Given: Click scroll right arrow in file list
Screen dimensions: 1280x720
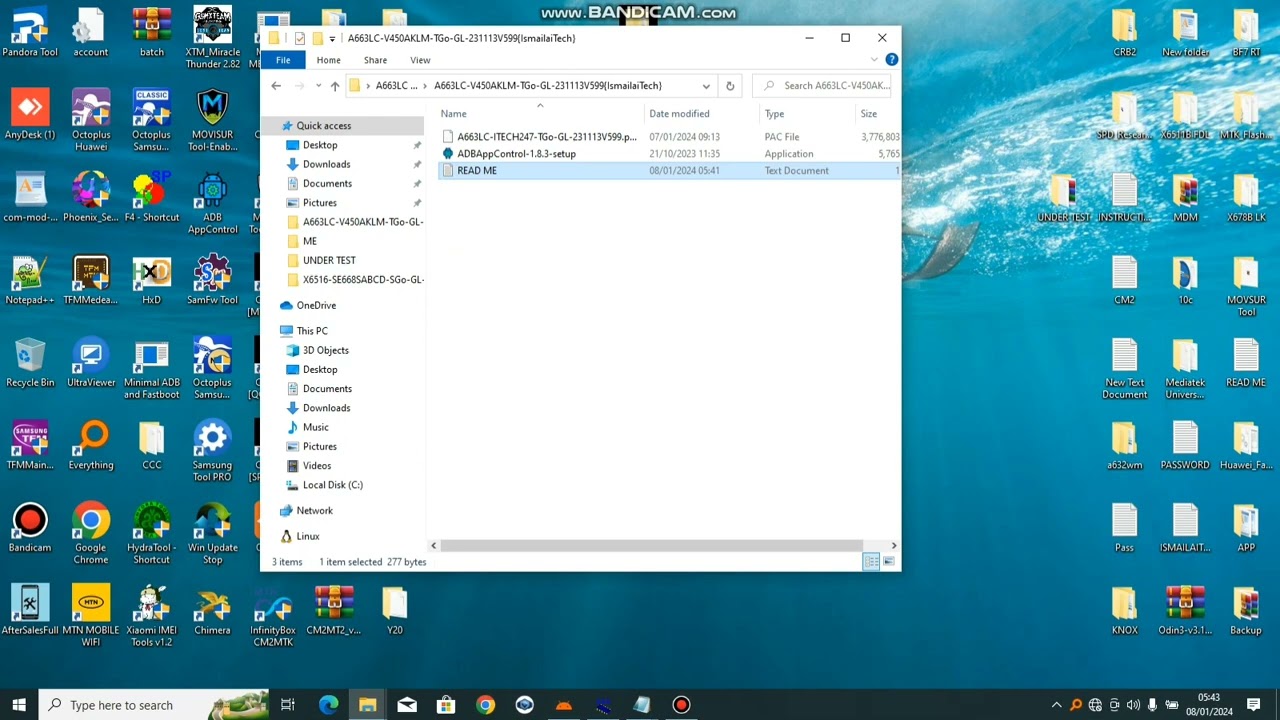Looking at the screenshot, I should [893, 545].
